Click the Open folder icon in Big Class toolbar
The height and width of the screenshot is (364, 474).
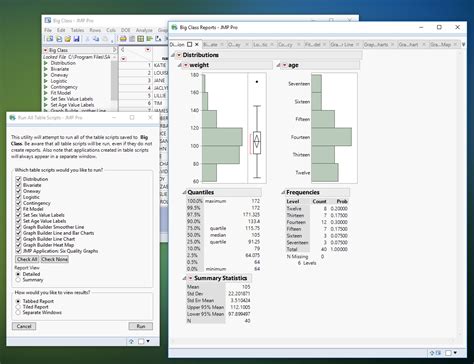coord(68,39)
